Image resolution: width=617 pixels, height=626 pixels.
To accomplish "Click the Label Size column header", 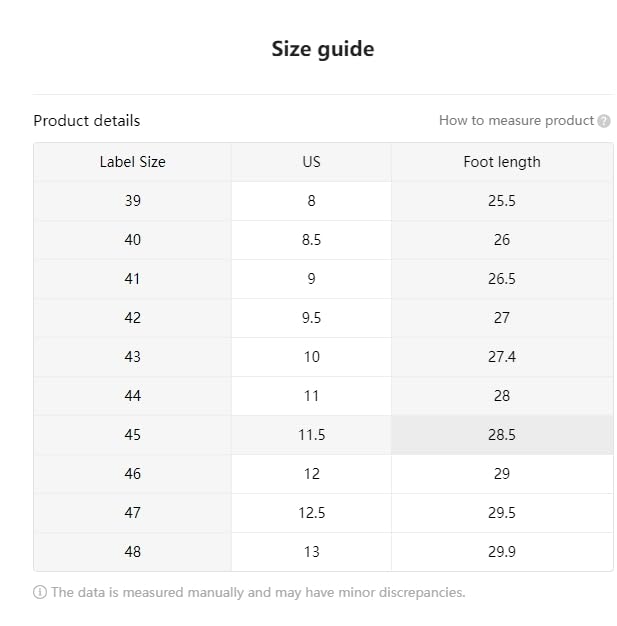I will [x=133, y=162].
